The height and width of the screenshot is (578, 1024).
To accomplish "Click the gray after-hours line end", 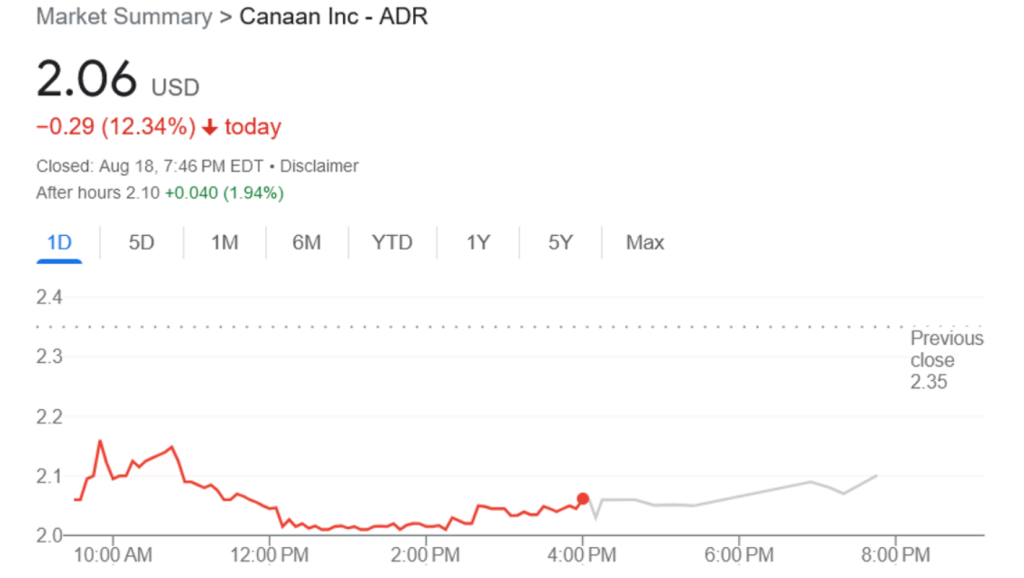I will tap(877, 476).
